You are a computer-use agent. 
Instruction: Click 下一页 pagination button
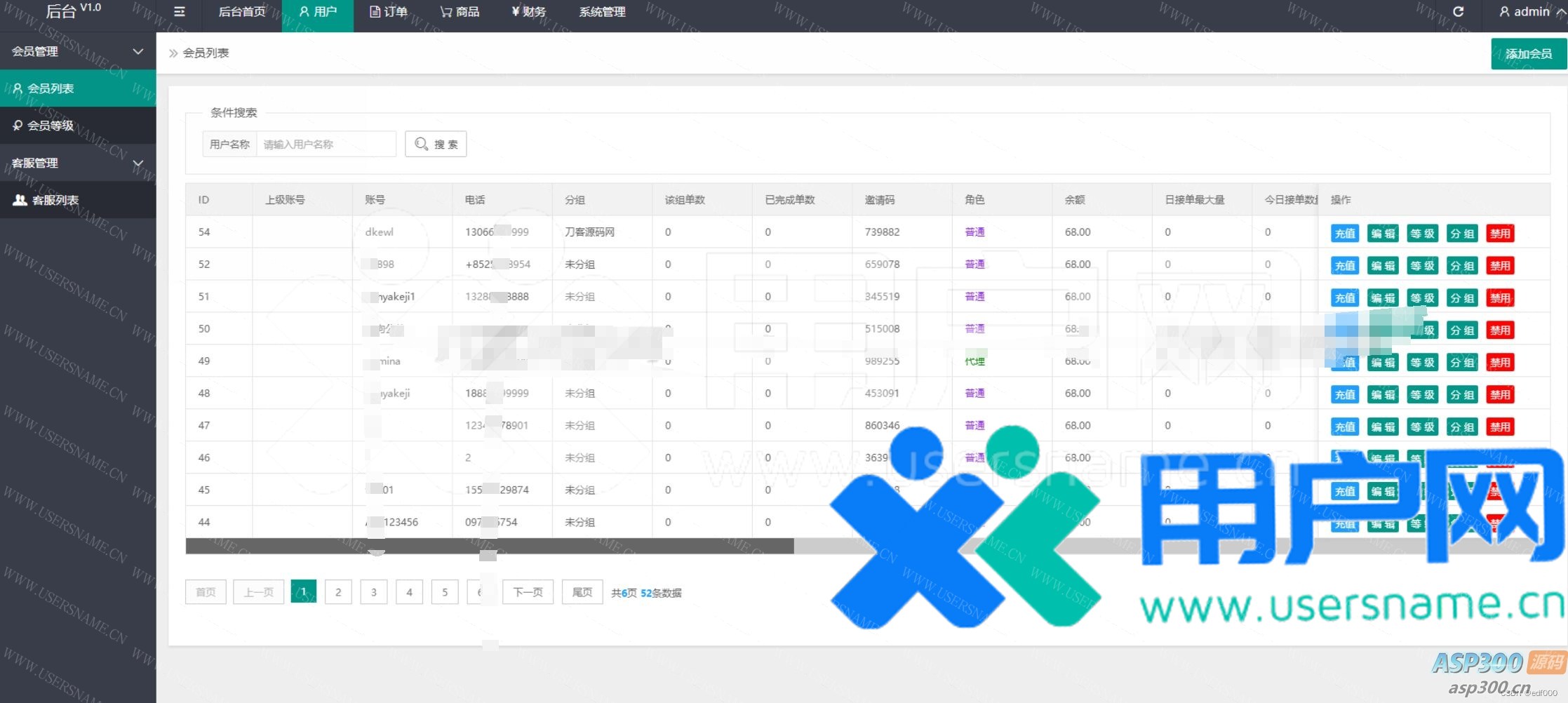click(528, 592)
